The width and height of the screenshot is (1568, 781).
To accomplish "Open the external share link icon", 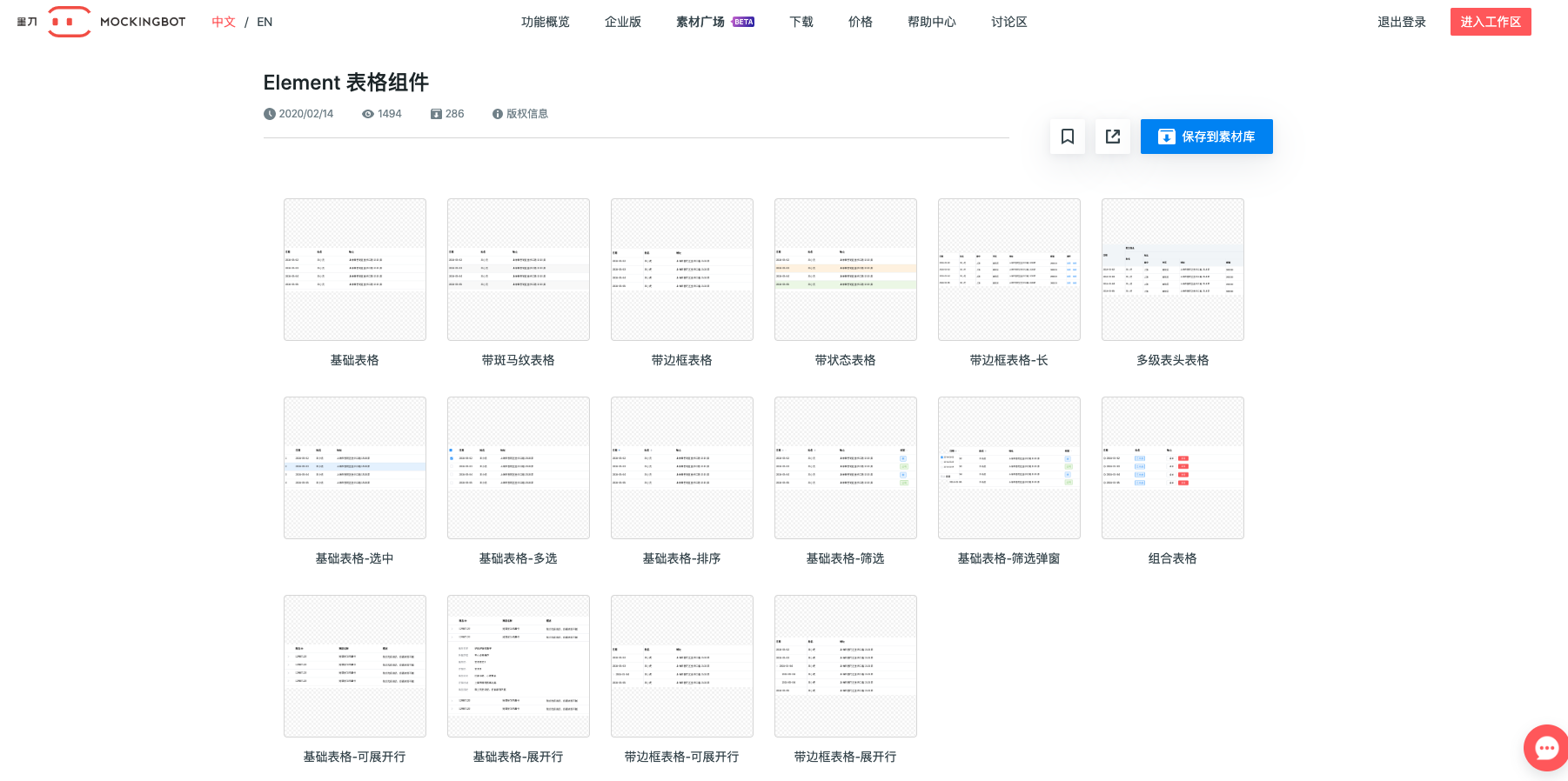I will coord(1113,137).
